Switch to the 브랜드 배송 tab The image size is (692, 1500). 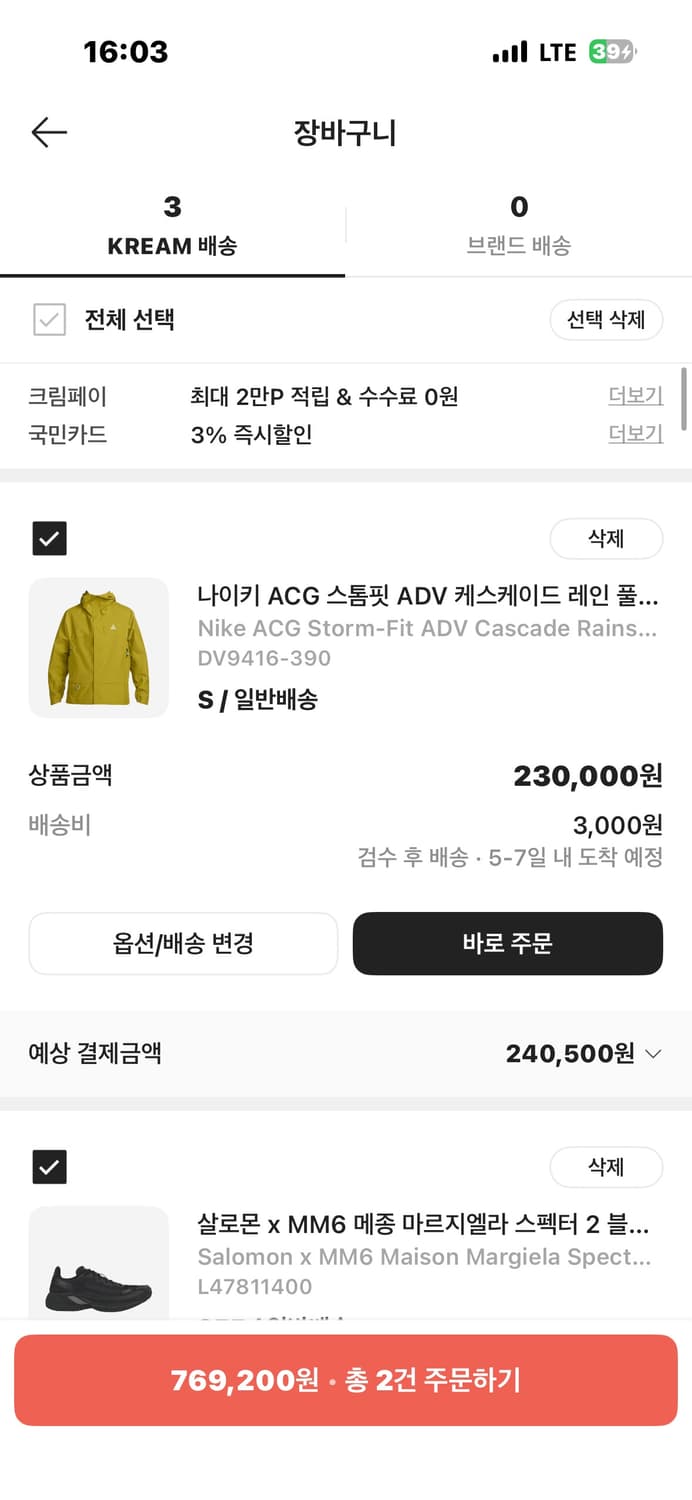(x=519, y=227)
